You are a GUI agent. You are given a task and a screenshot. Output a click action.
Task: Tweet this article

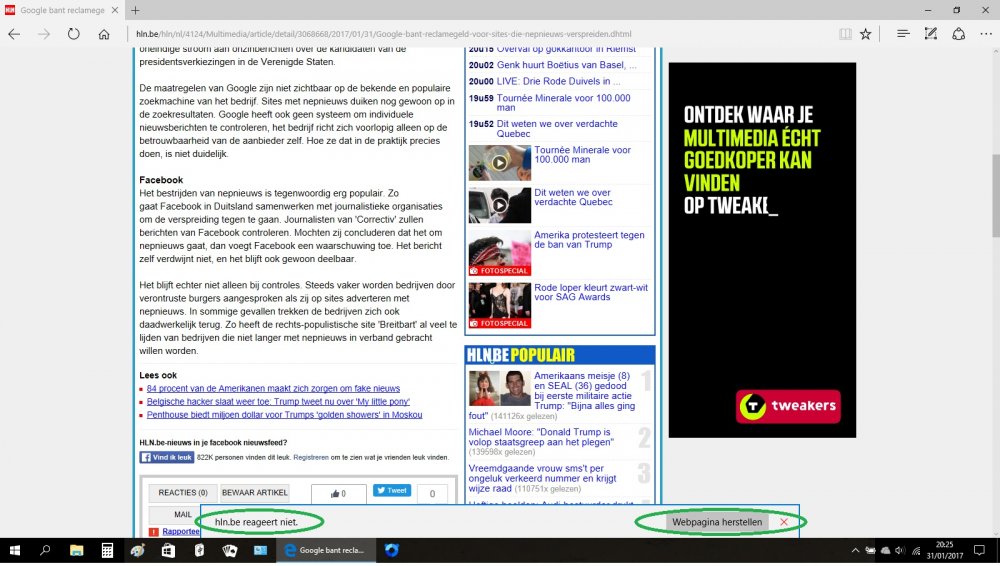tap(392, 491)
